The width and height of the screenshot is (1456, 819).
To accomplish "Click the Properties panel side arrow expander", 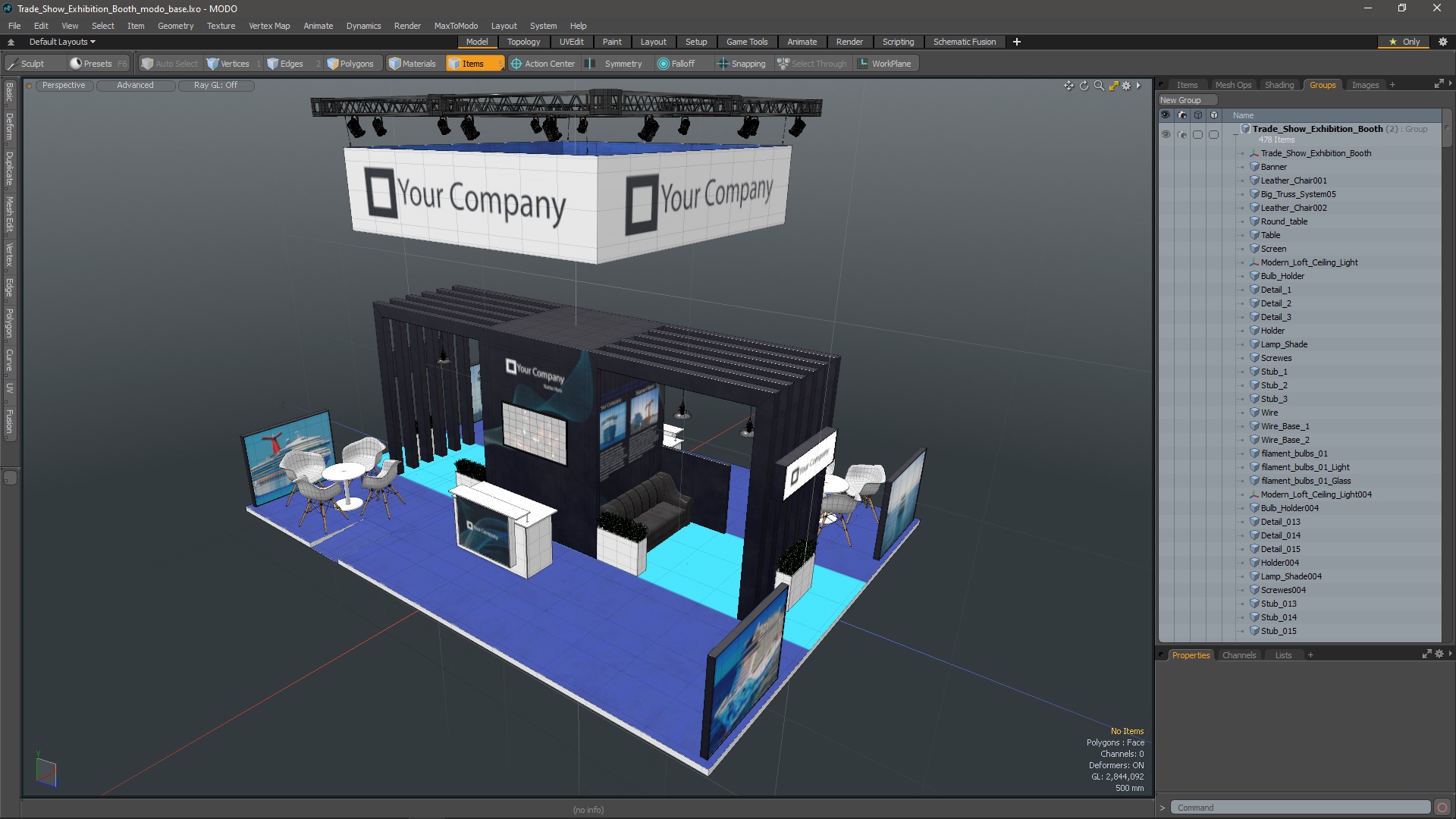I will tap(1451, 654).
